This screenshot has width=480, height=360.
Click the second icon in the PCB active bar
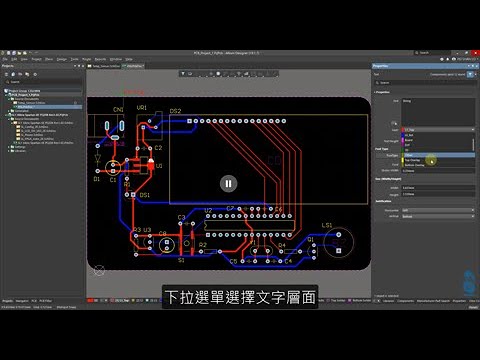click(x=190, y=74)
